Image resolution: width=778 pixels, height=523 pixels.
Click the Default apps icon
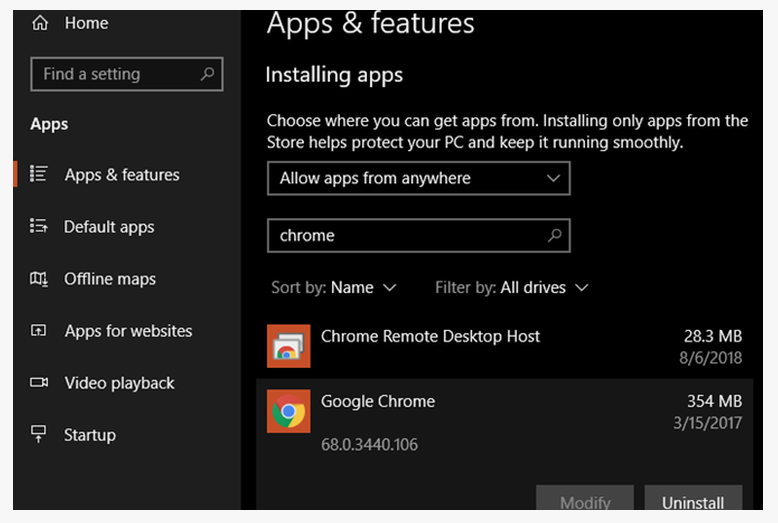pos(39,226)
